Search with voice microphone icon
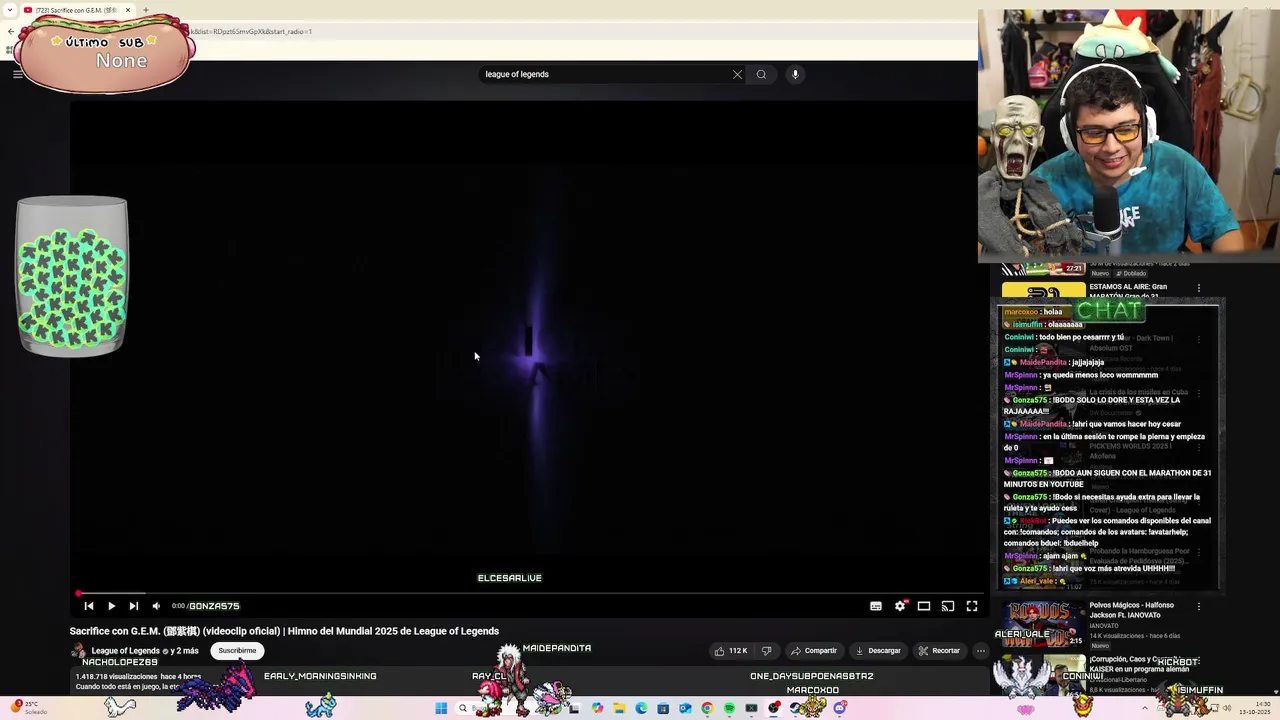The height and width of the screenshot is (720, 1280). 795,74
